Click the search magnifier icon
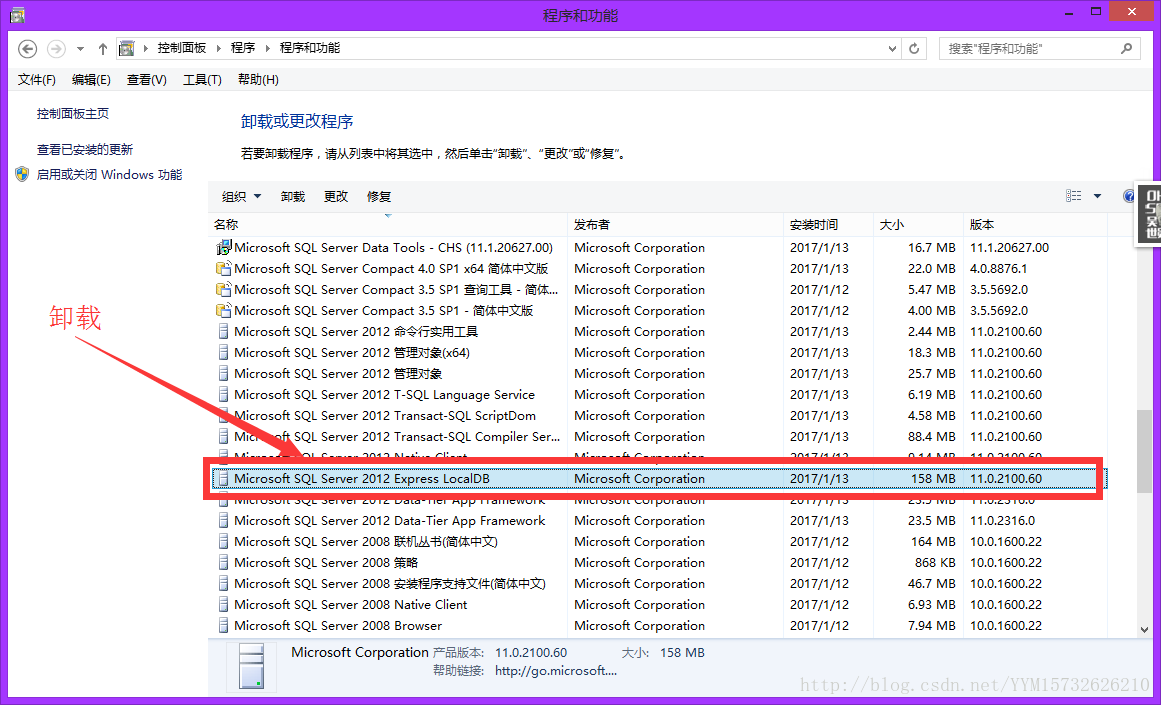The width and height of the screenshot is (1161, 705). click(x=1126, y=48)
